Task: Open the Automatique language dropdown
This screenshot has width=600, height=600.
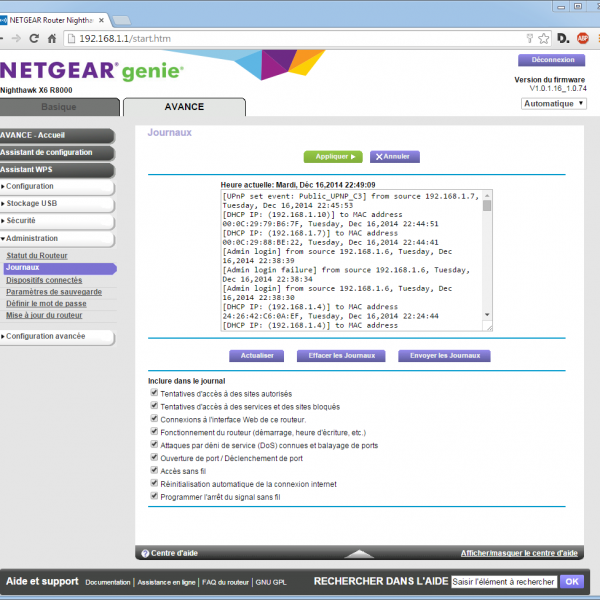Action: pyautogui.click(x=554, y=103)
